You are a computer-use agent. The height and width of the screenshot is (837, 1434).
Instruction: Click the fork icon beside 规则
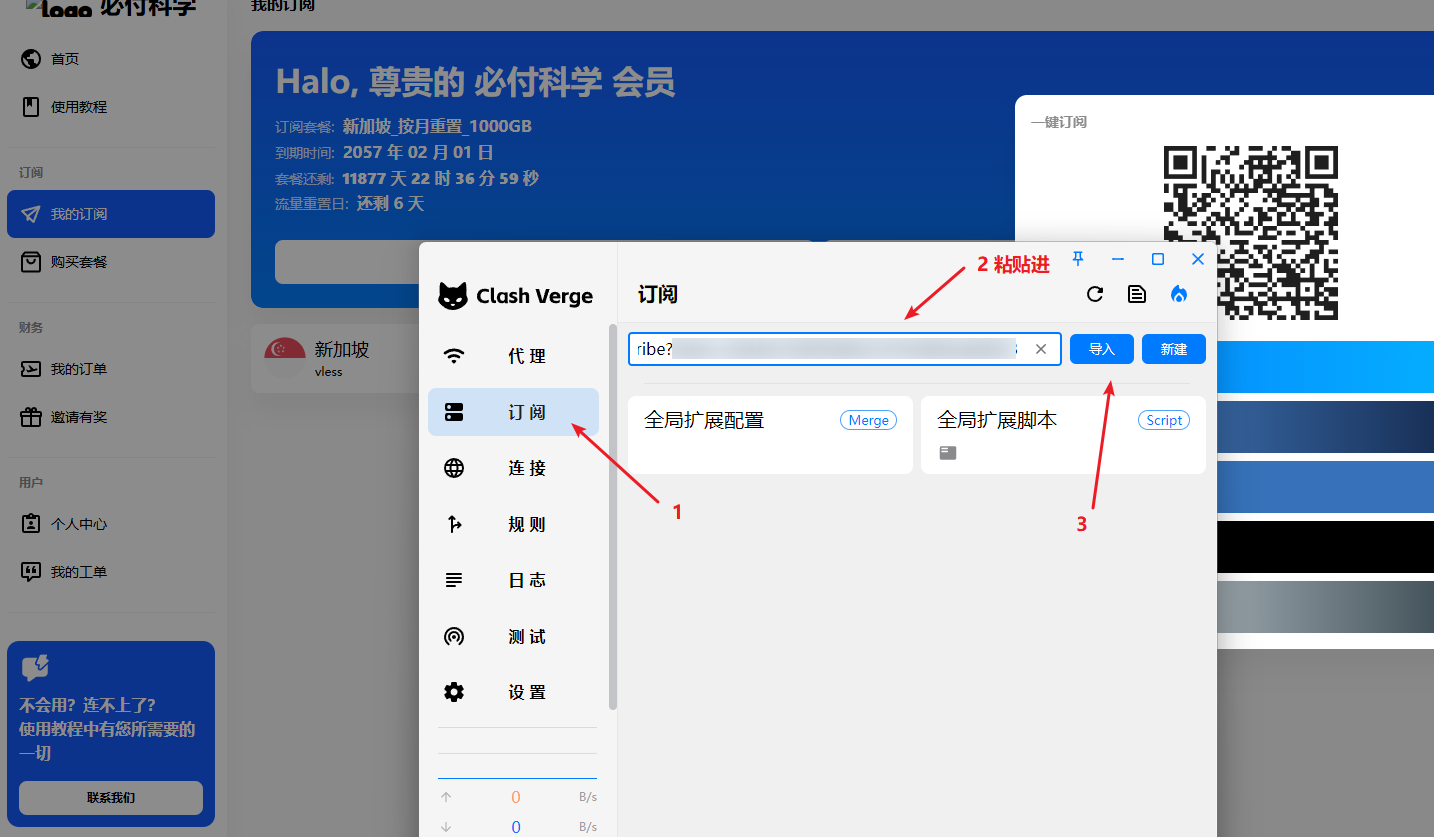coord(454,524)
